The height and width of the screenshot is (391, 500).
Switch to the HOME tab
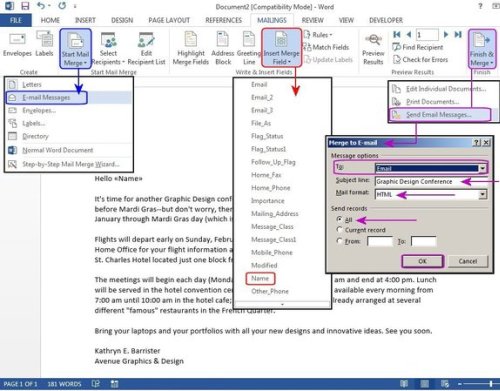click(x=50, y=20)
